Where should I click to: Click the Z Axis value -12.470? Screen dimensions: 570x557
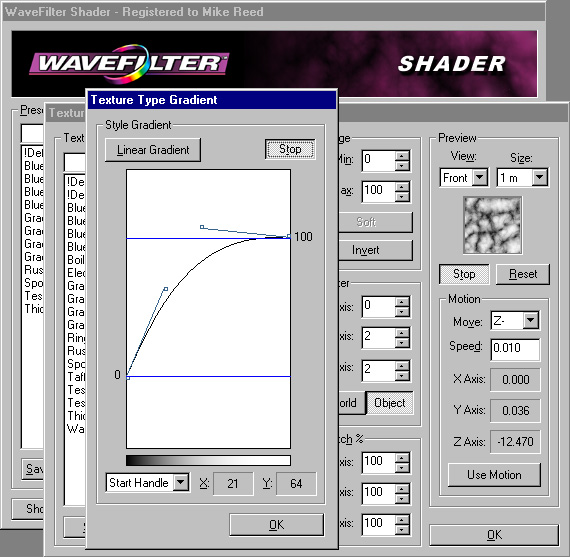pyautogui.click(x=515, y=442)
